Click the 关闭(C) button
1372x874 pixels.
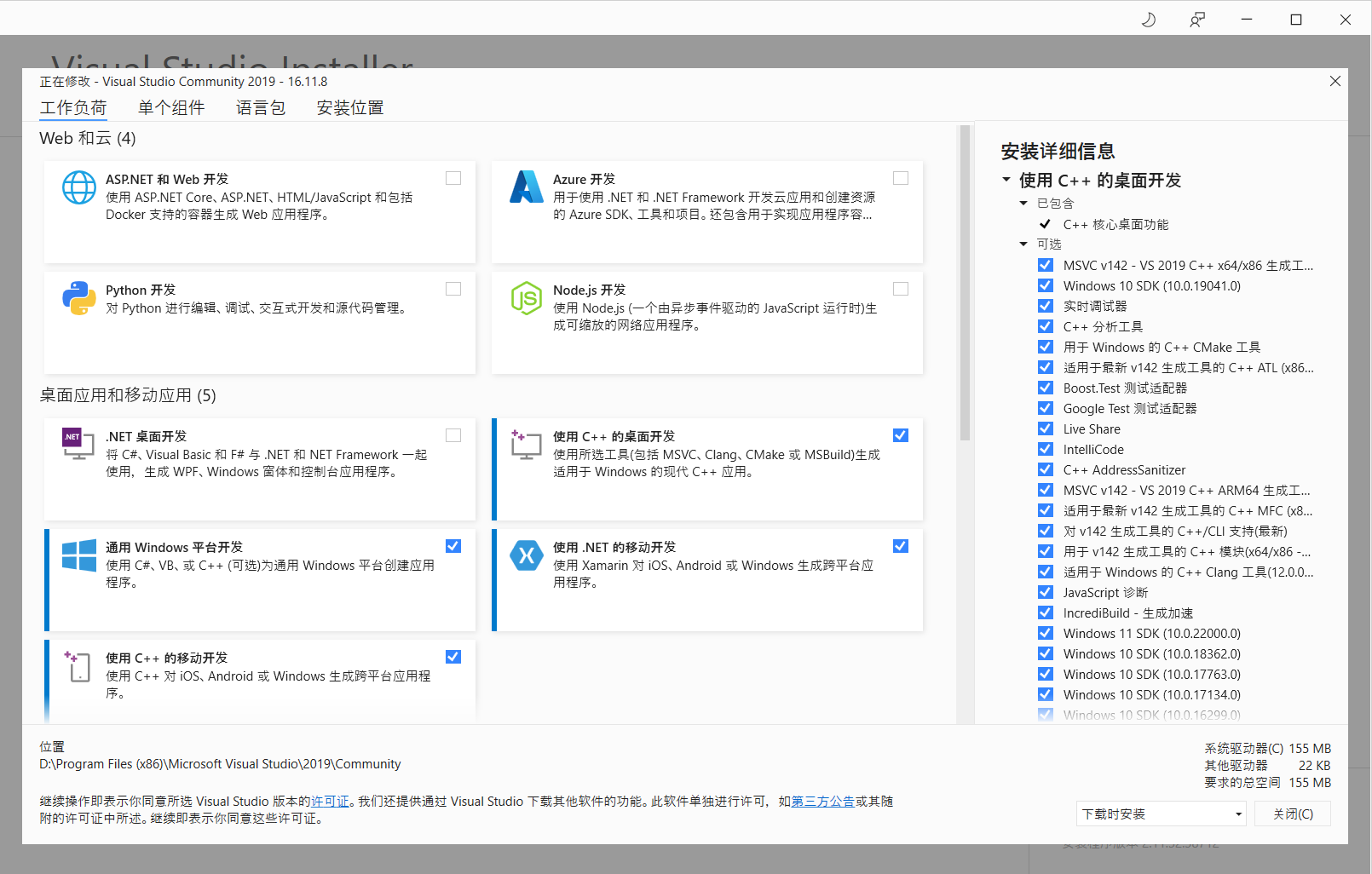(1293, 814)
